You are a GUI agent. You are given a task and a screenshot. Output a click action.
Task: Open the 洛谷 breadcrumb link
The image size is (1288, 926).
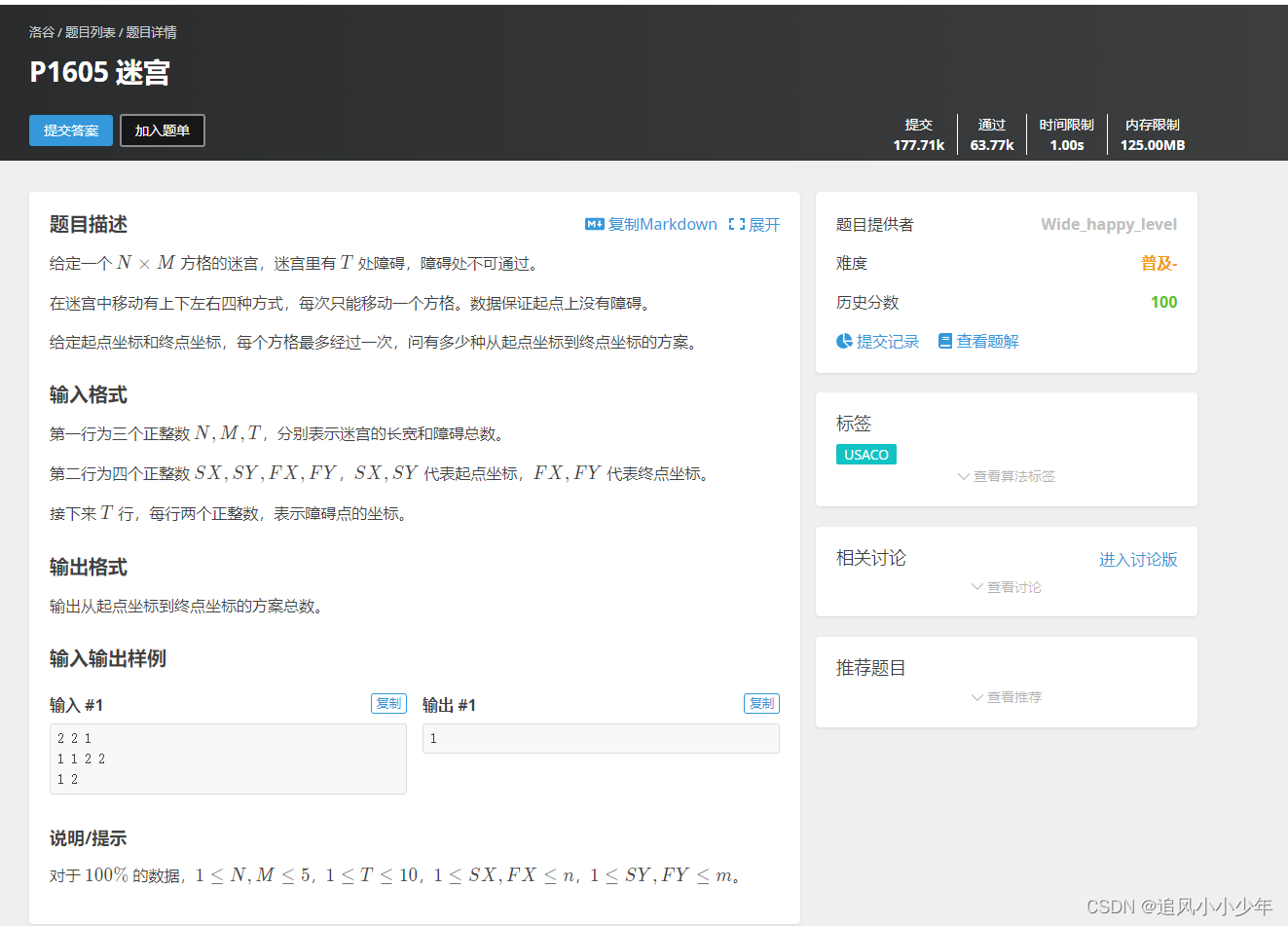42,32
